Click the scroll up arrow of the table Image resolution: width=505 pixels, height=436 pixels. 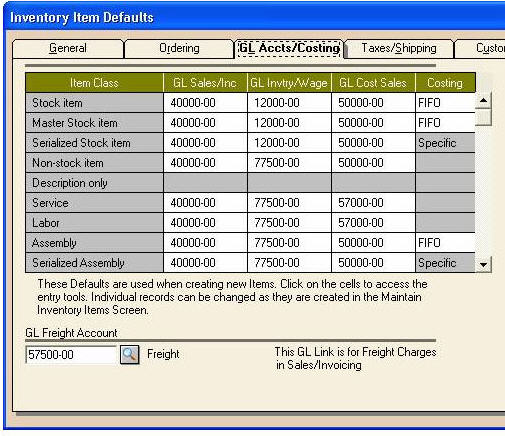pos(484,100)
